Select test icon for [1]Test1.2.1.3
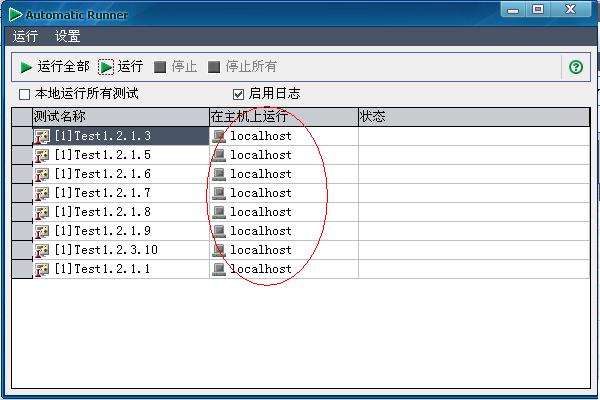 [x=42, y=136]
